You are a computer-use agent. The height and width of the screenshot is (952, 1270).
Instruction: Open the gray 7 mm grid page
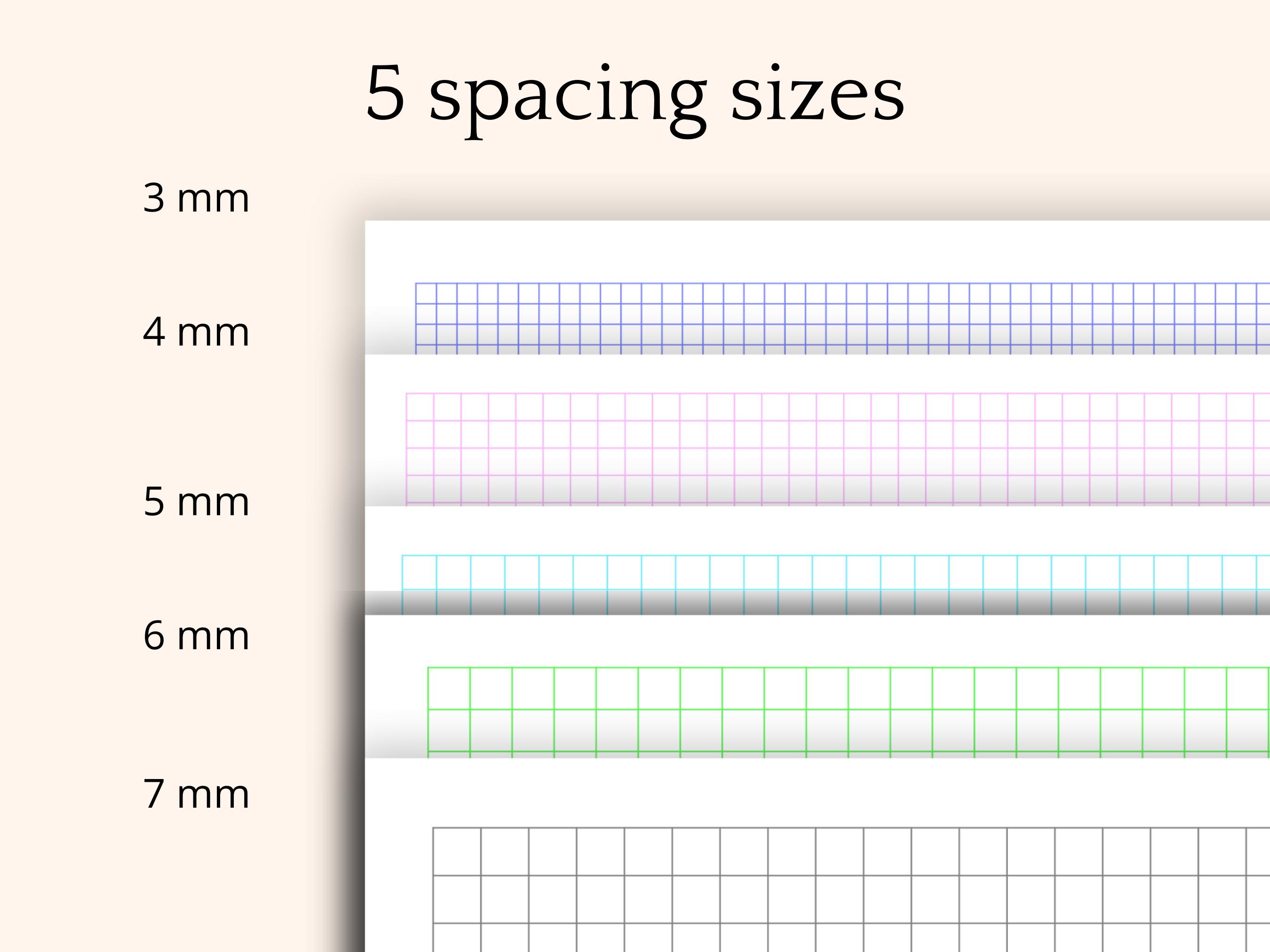click(x=817, y=855)
